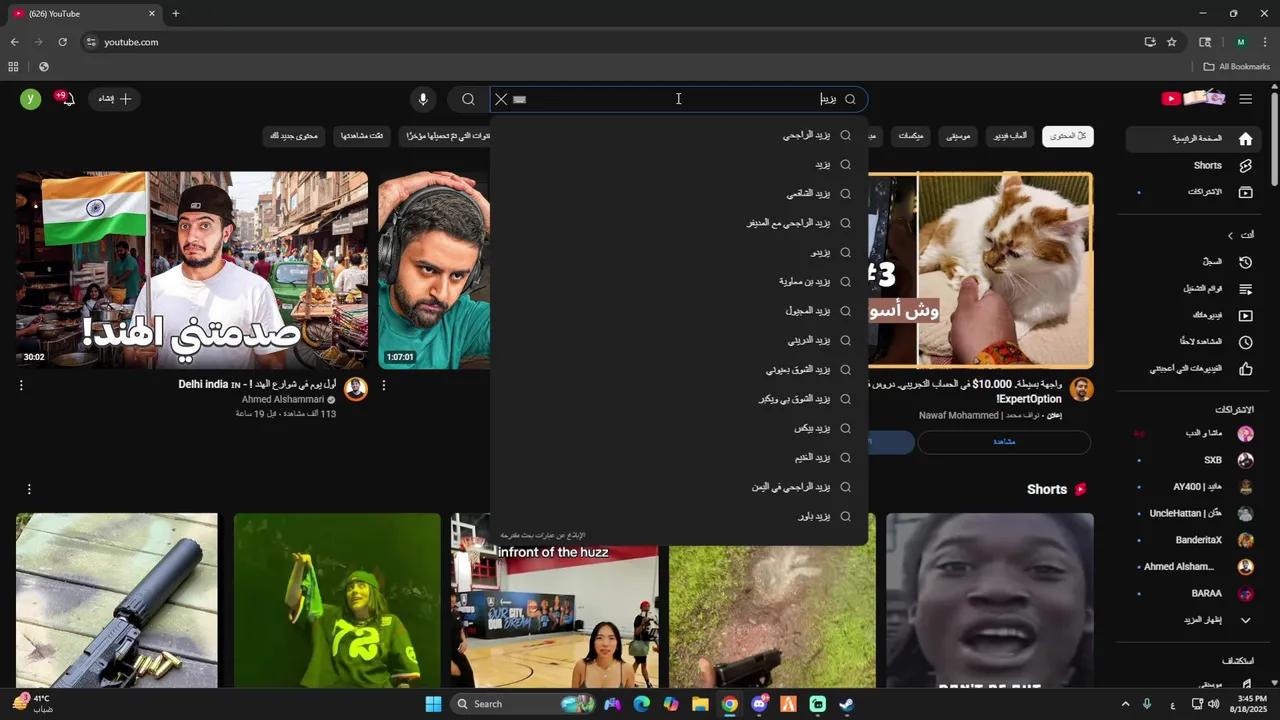The height and width of the screenshot is (720, 1280).
Task: Open the All Bookmarks folder
Action: point(1237,67)
